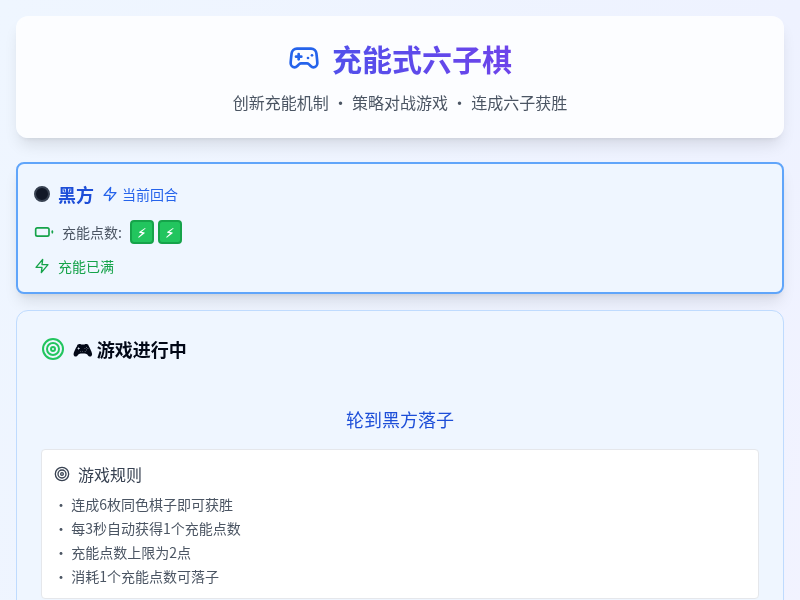Click the 轮到黑方落子 turn message
Screen dimensions: 800x600
[400, 420]
